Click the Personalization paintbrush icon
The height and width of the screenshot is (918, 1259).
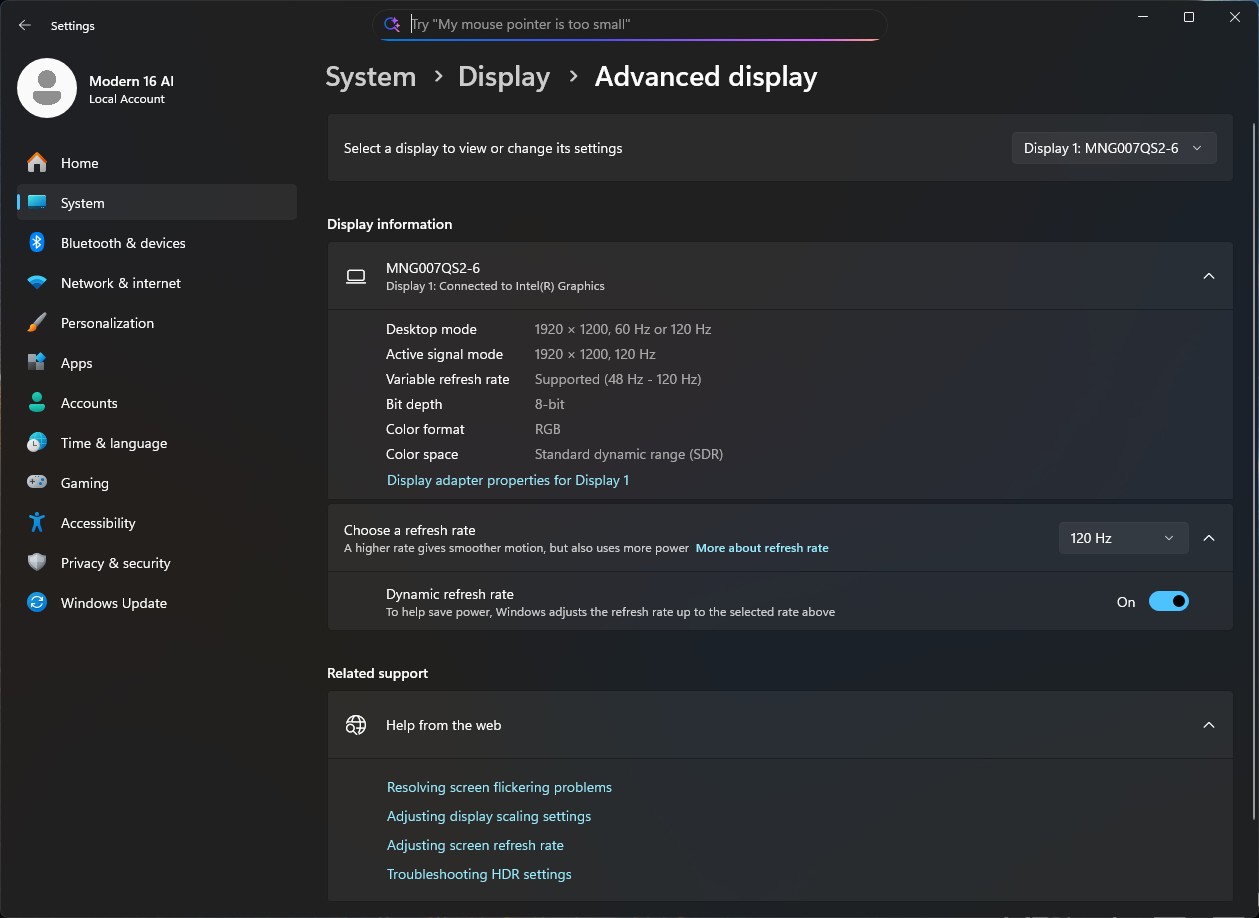(37, 323)
